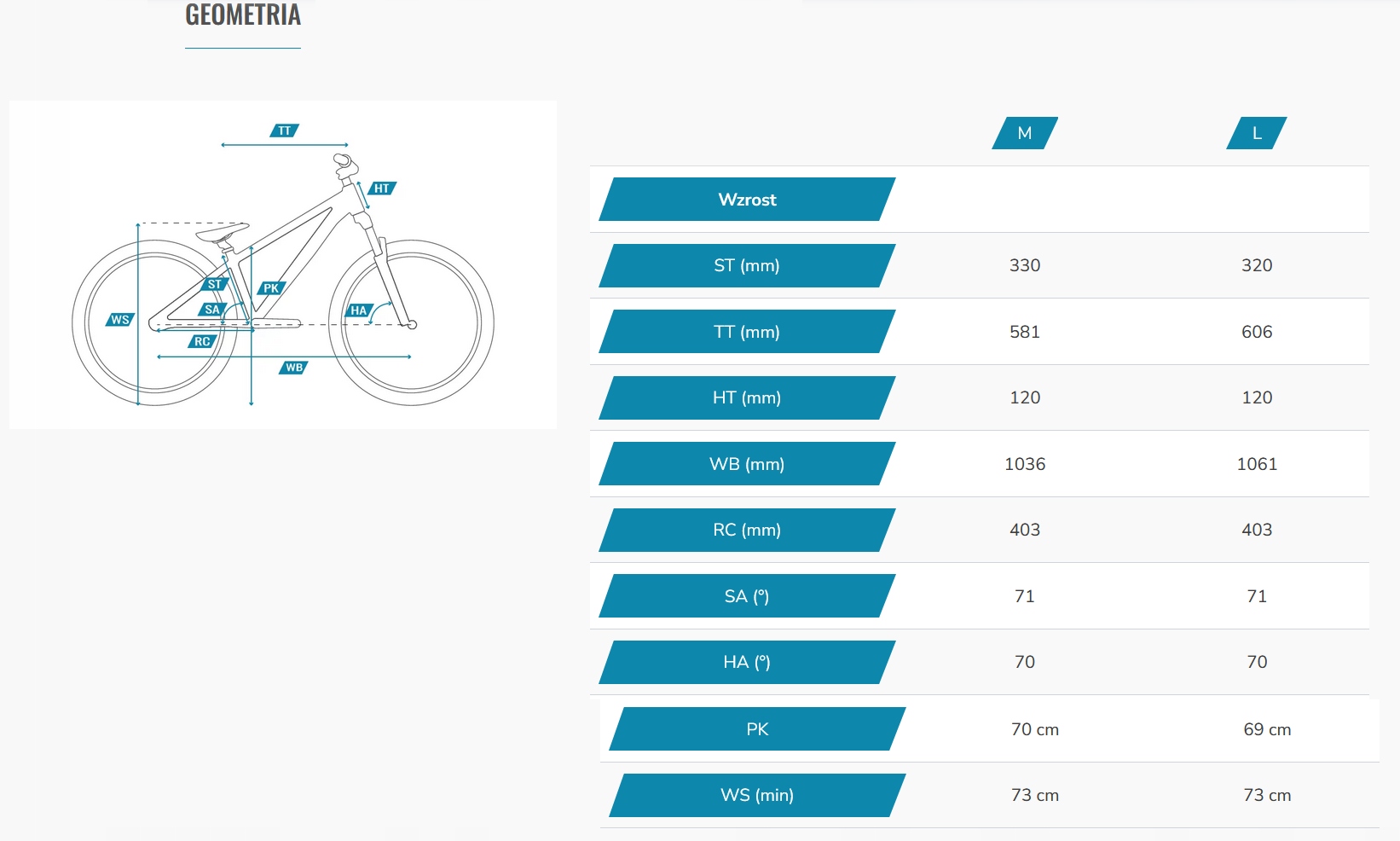Click the GEOMETRIA section heading
The image size is (1400, 841).
pyautogui.click(x=243, y=15)
